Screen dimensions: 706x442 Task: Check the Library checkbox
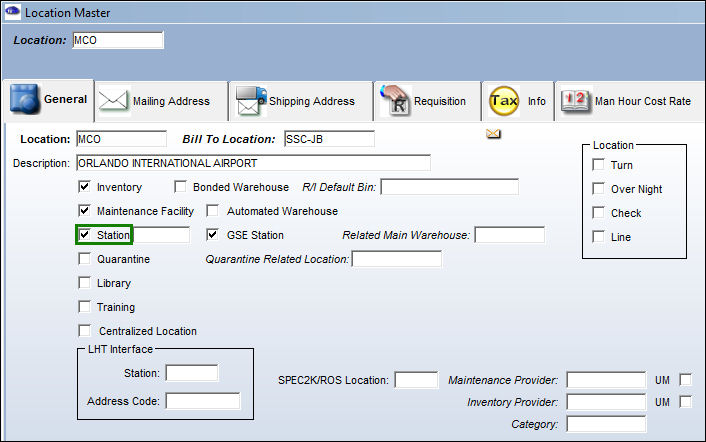84,283
